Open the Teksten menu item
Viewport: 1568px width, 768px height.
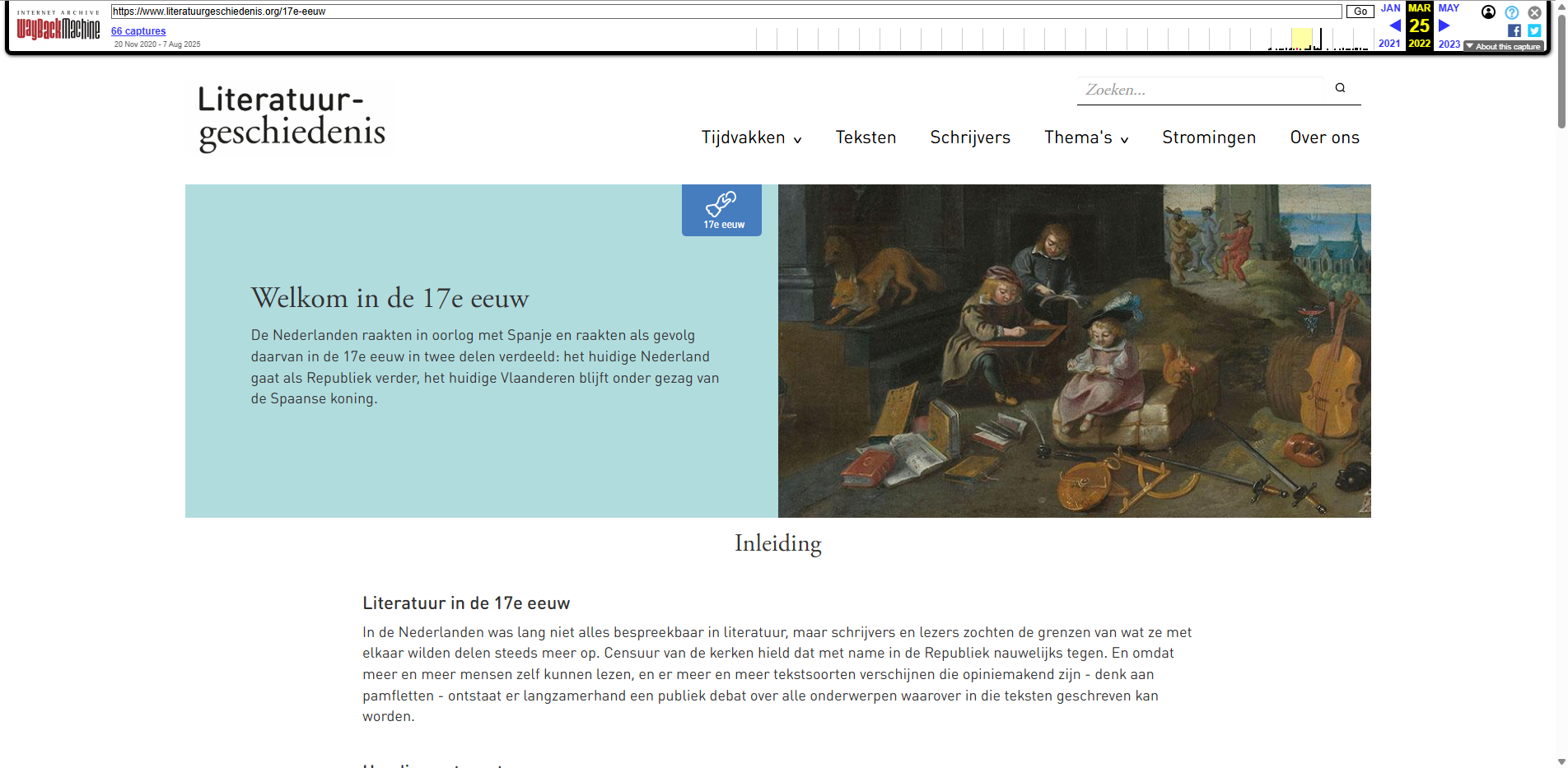click(866, 138)
